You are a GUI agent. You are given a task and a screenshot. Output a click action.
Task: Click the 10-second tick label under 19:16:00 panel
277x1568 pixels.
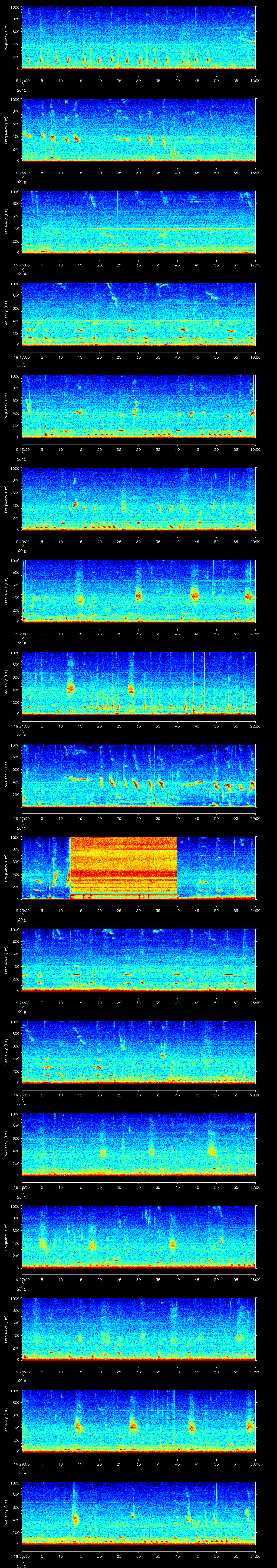click(61, 265)
